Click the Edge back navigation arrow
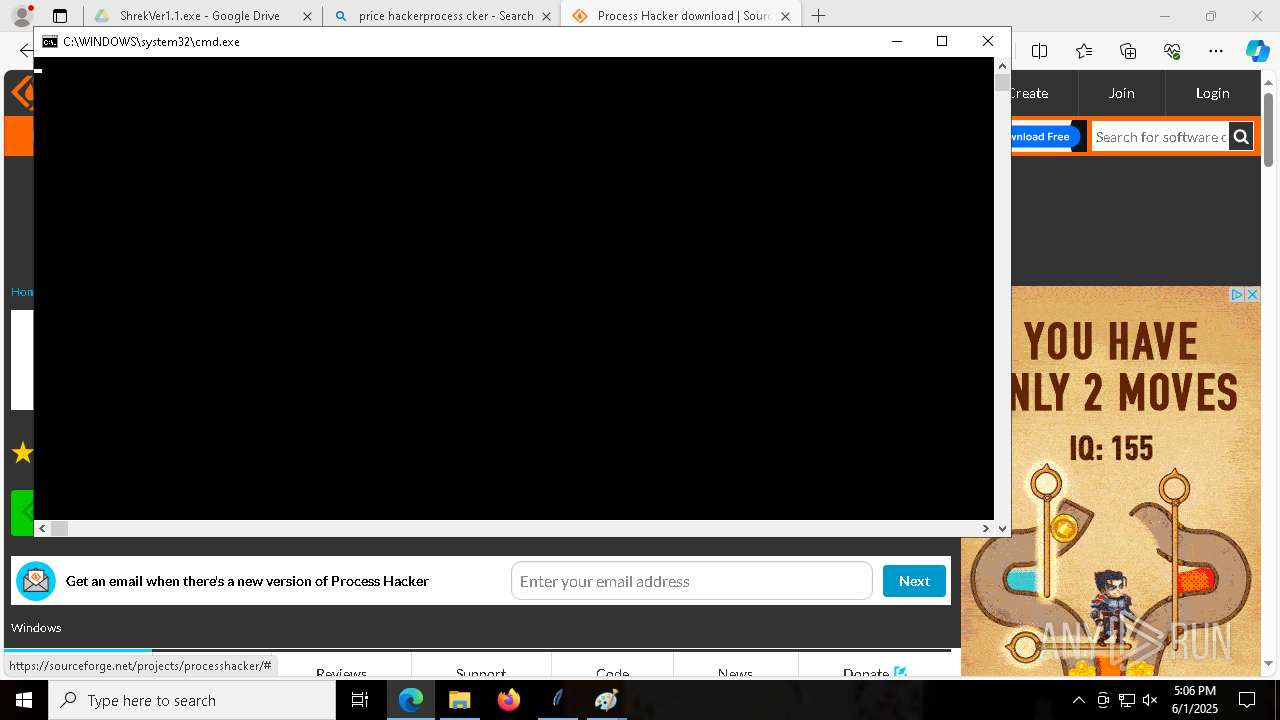The width and height of the screenshot is (1280, 720). pos(24,51)
